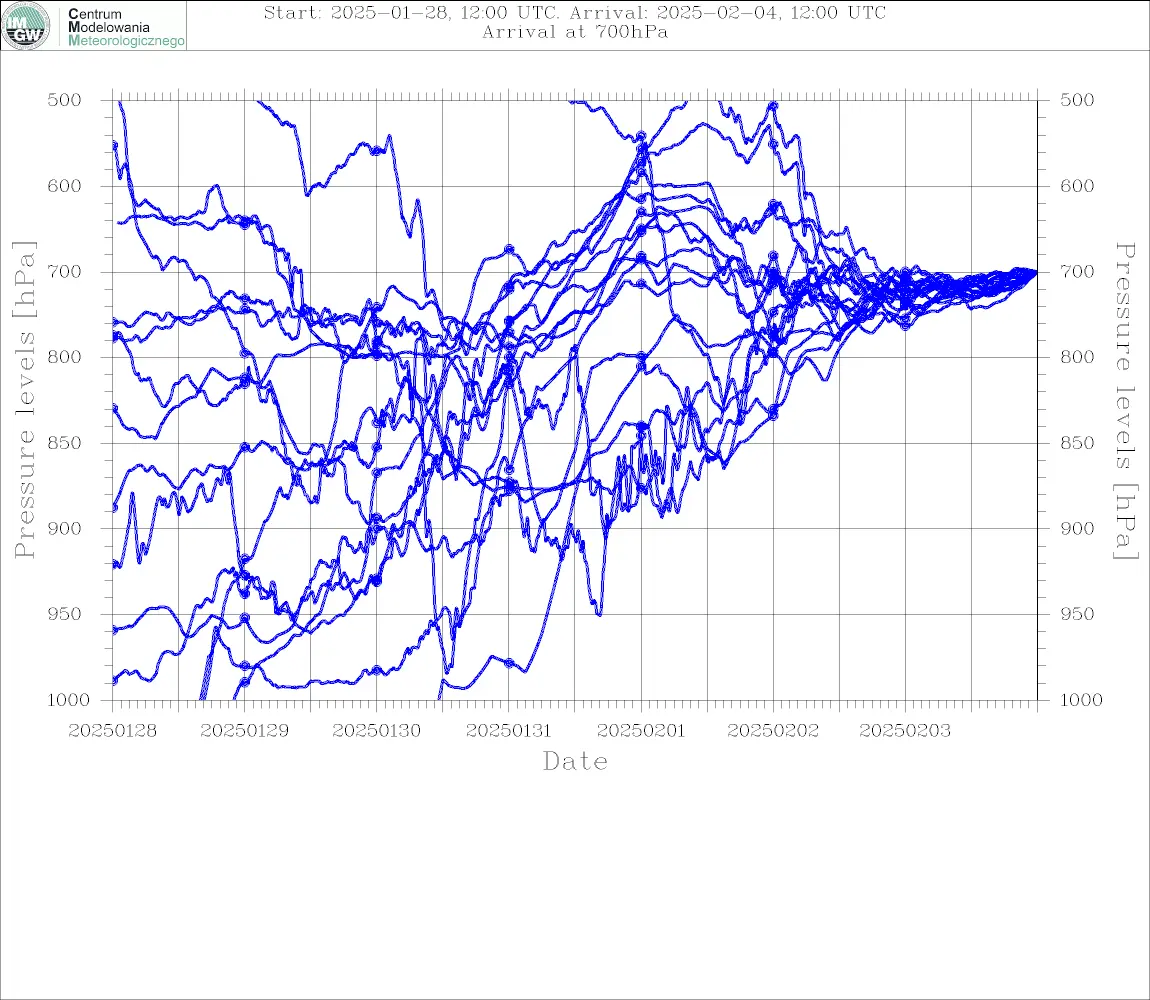Viewport: 1150px width, 1000px height.
Task: Click the left axis 500 label
Action: click(x=65, y=100)
